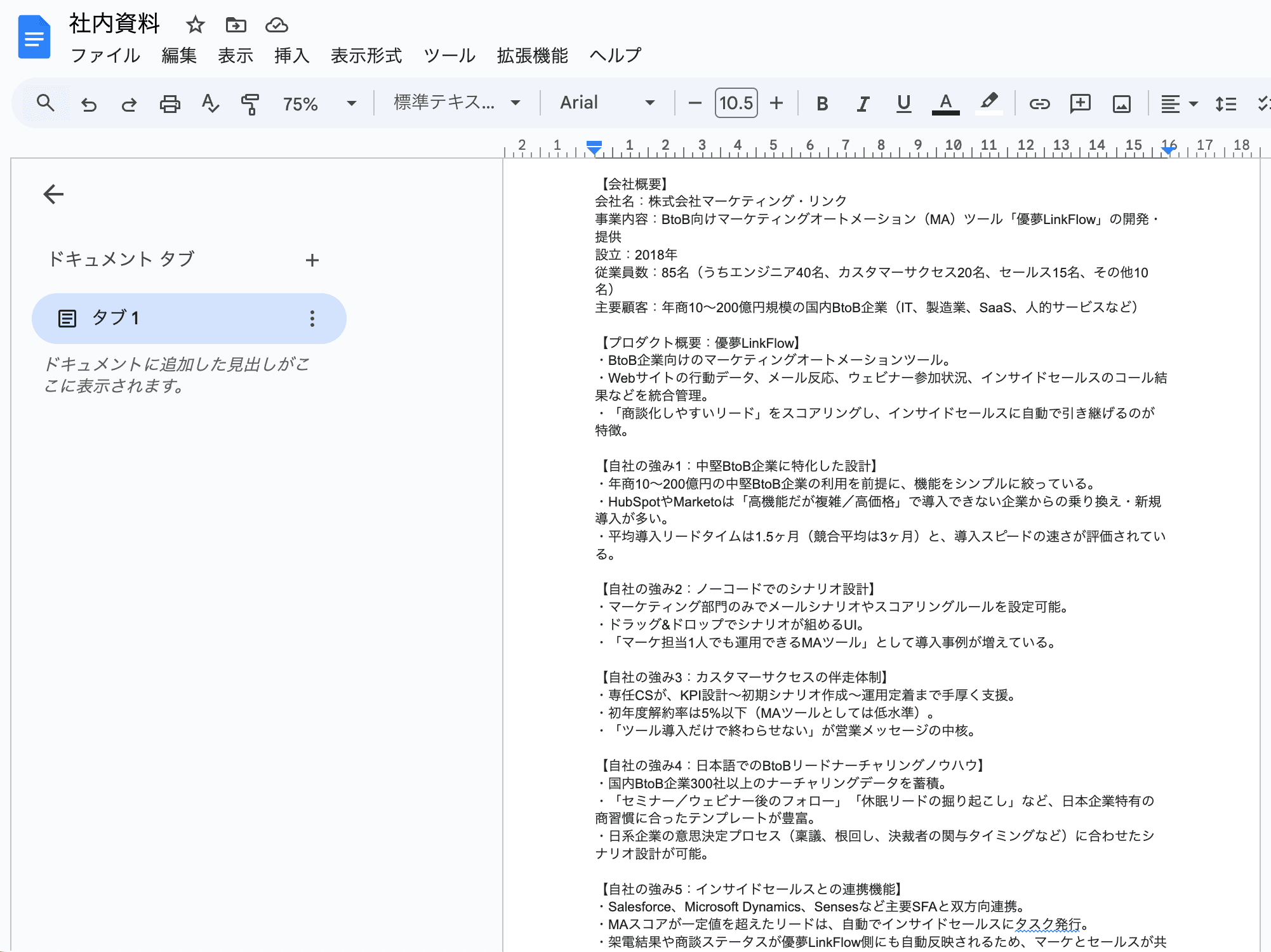This screenshot has height=952, width=1271.
Task: Toggle bold formatting
Action: [x=822, y=103]
